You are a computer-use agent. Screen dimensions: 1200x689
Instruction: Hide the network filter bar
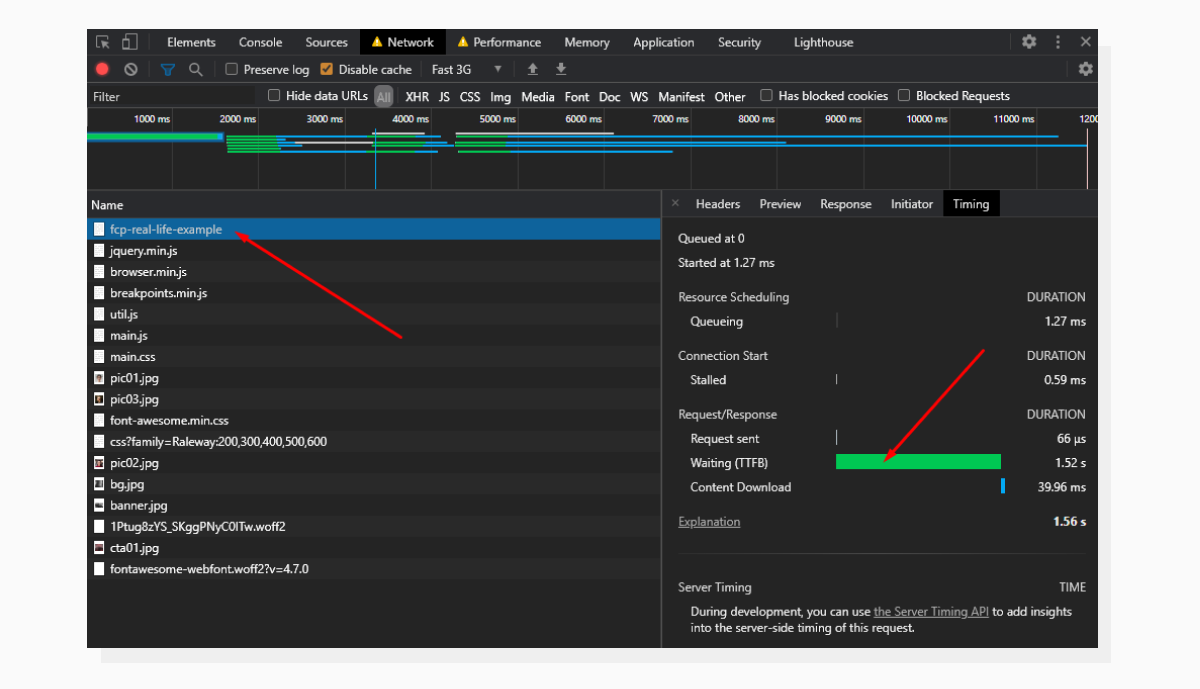(x=167, y=69)
